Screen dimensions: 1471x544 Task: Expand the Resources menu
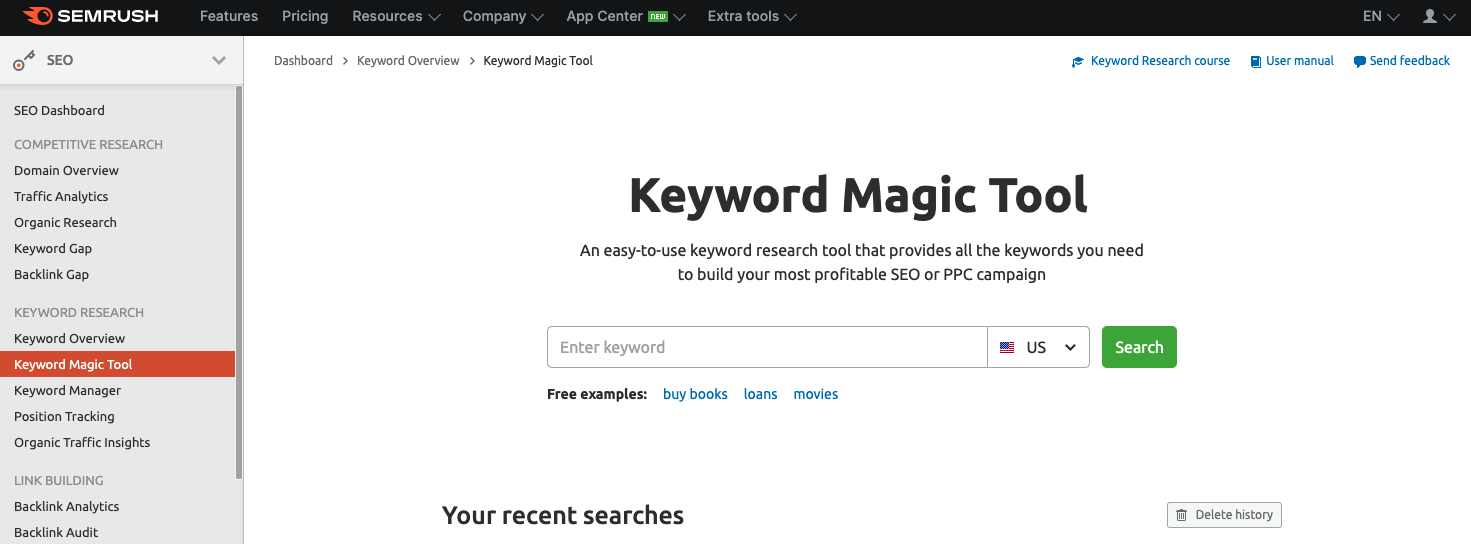[396, 16]
